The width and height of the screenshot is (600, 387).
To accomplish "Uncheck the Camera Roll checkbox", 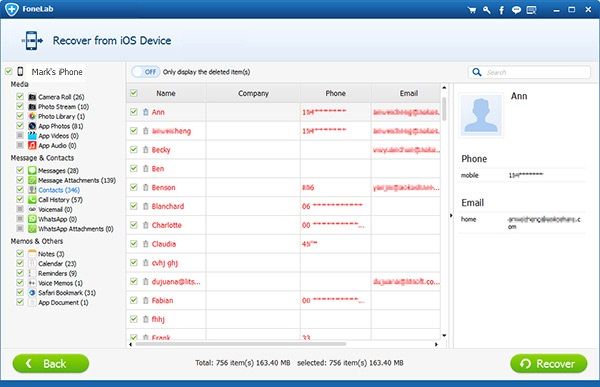I will tap(20, 96).
